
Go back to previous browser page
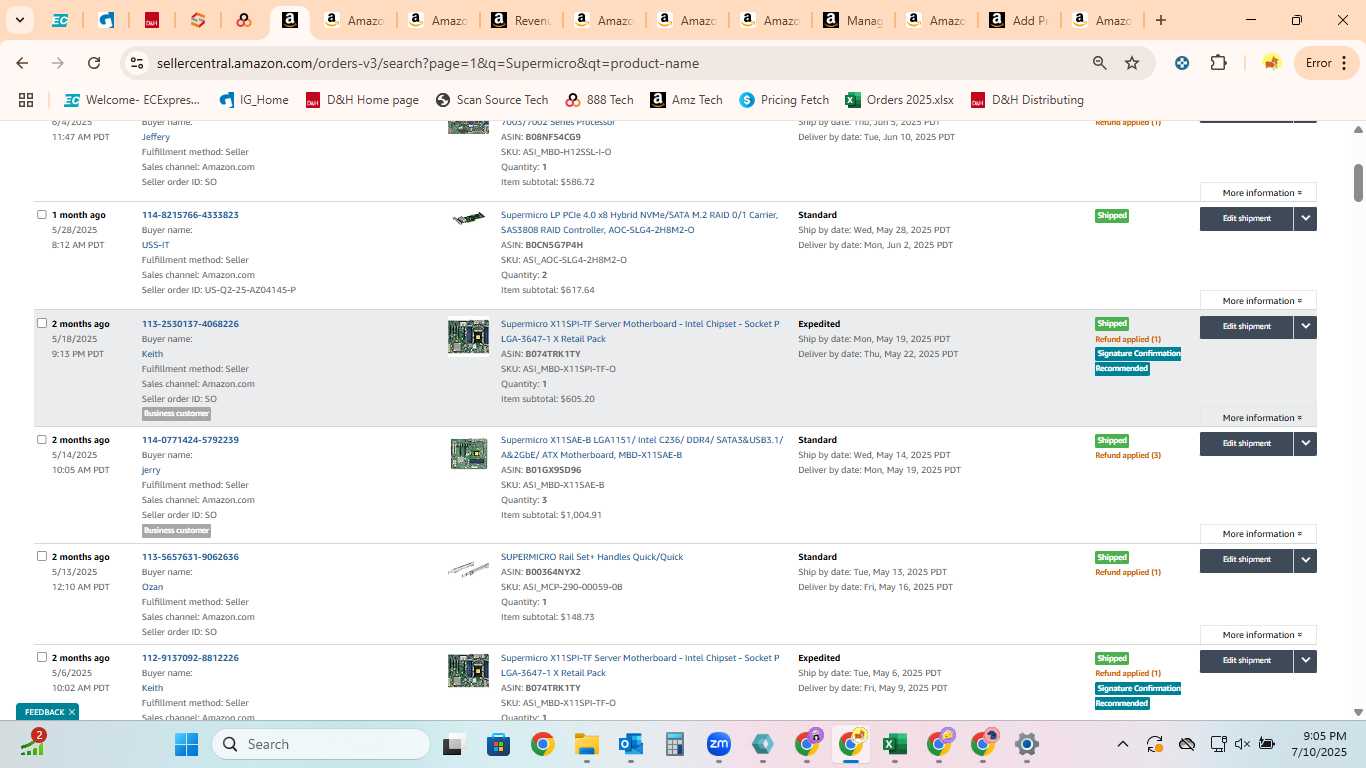tap(22, 63)
